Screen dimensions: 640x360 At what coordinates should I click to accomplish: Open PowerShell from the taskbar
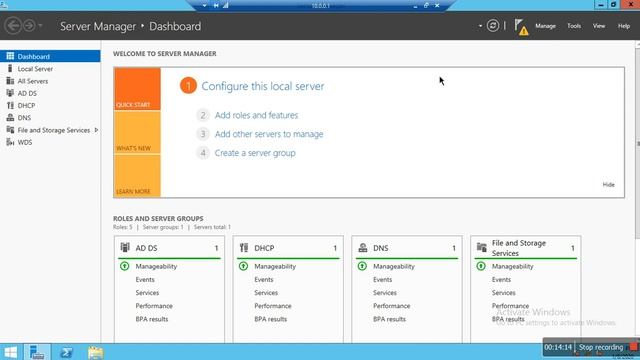click(x=66, y=352)
